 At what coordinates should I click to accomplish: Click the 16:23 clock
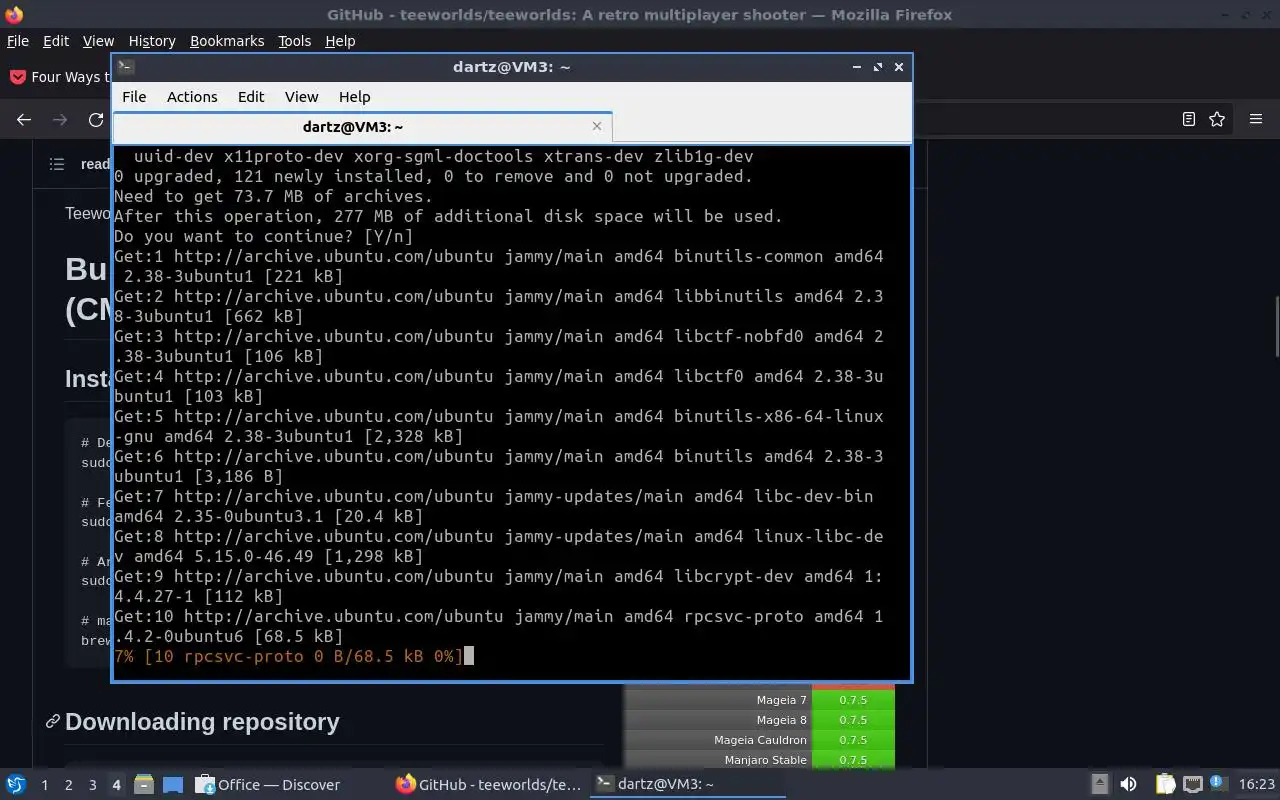(x=1257, y=785)
